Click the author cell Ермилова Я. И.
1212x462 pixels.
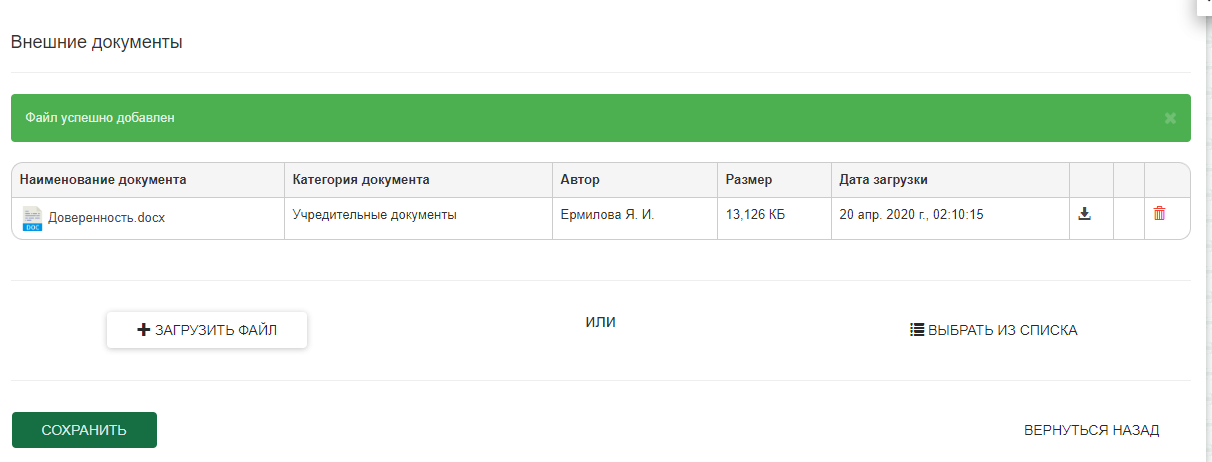(x=607, y=214)
